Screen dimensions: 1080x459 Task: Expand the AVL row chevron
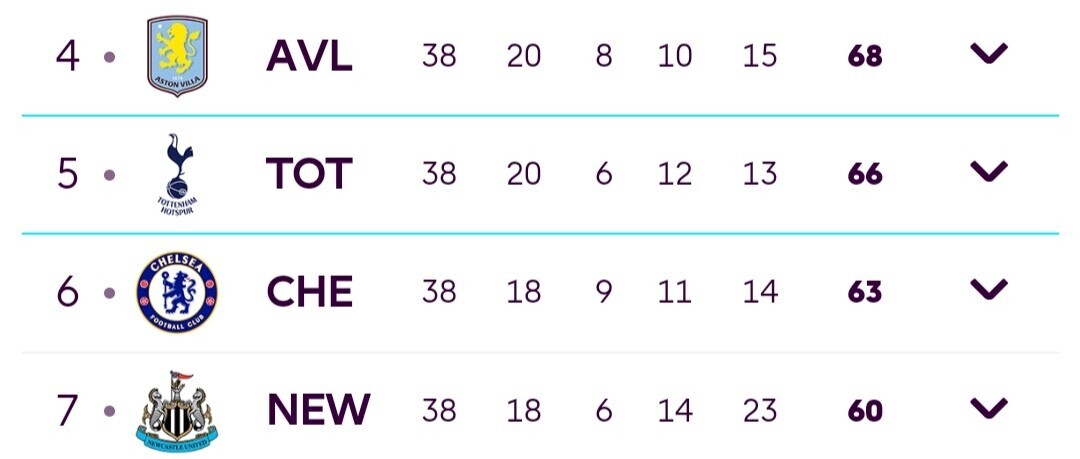[x=989, y=53]
